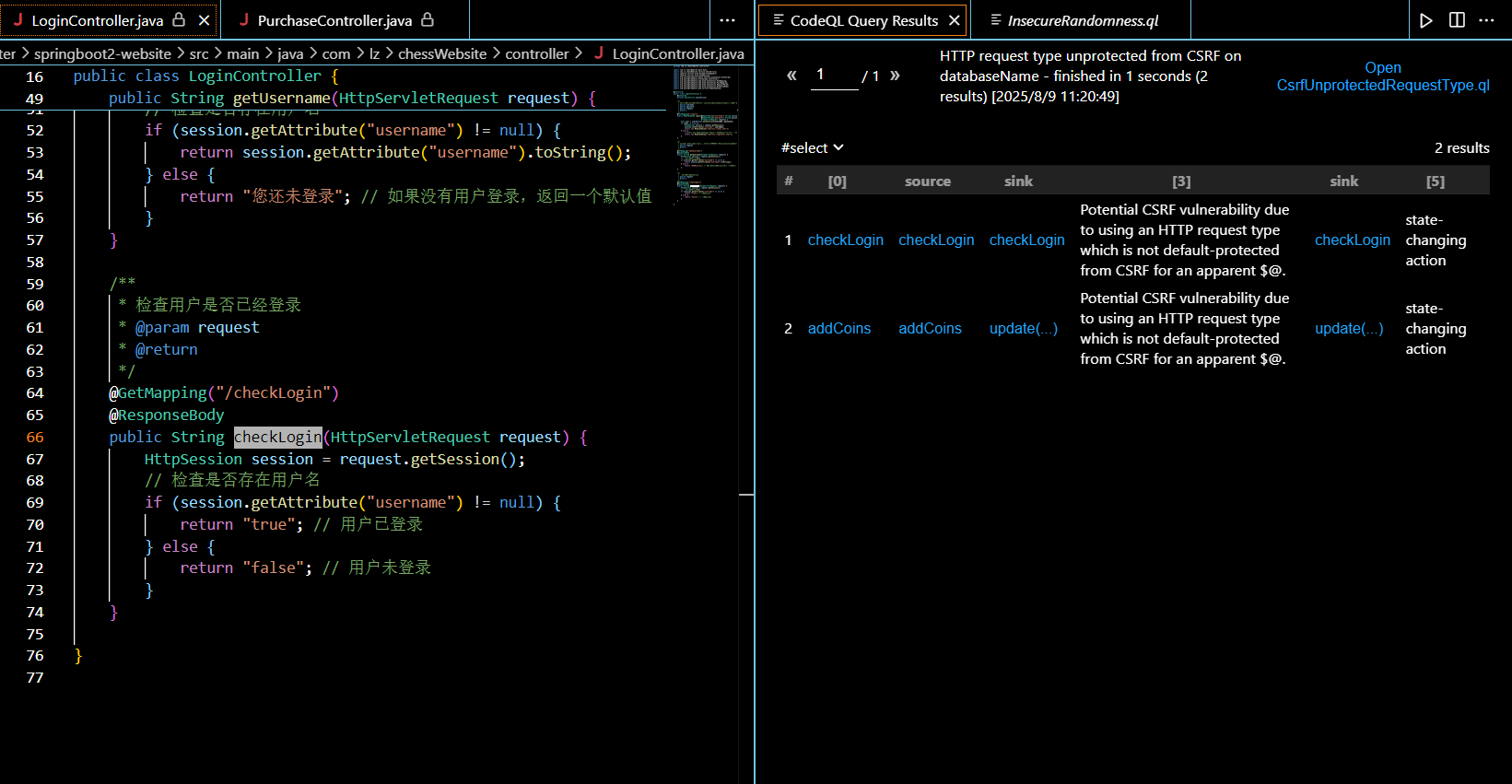Click the split editor icon
1512x784 pixels.
1457,20
